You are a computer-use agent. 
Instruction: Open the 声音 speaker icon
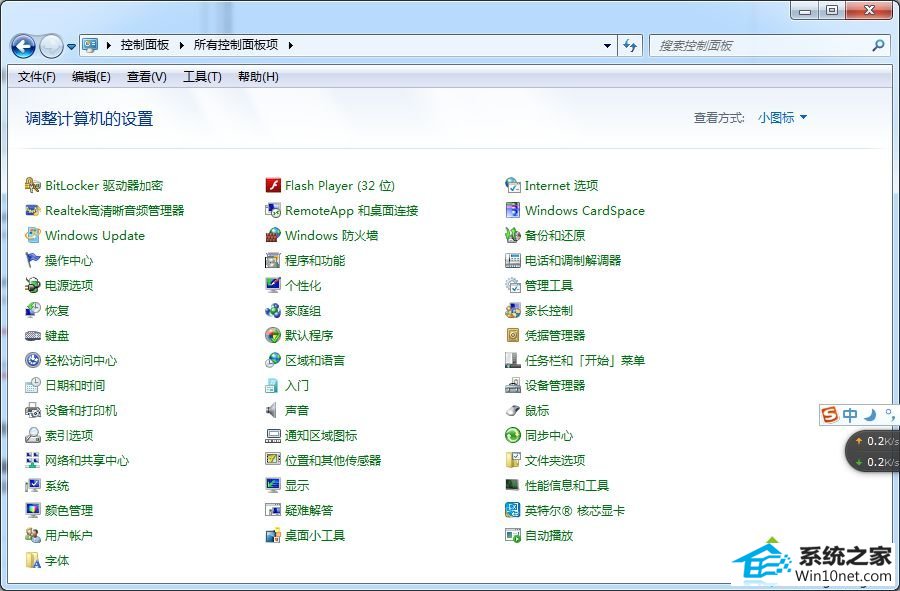click(273, 410)
